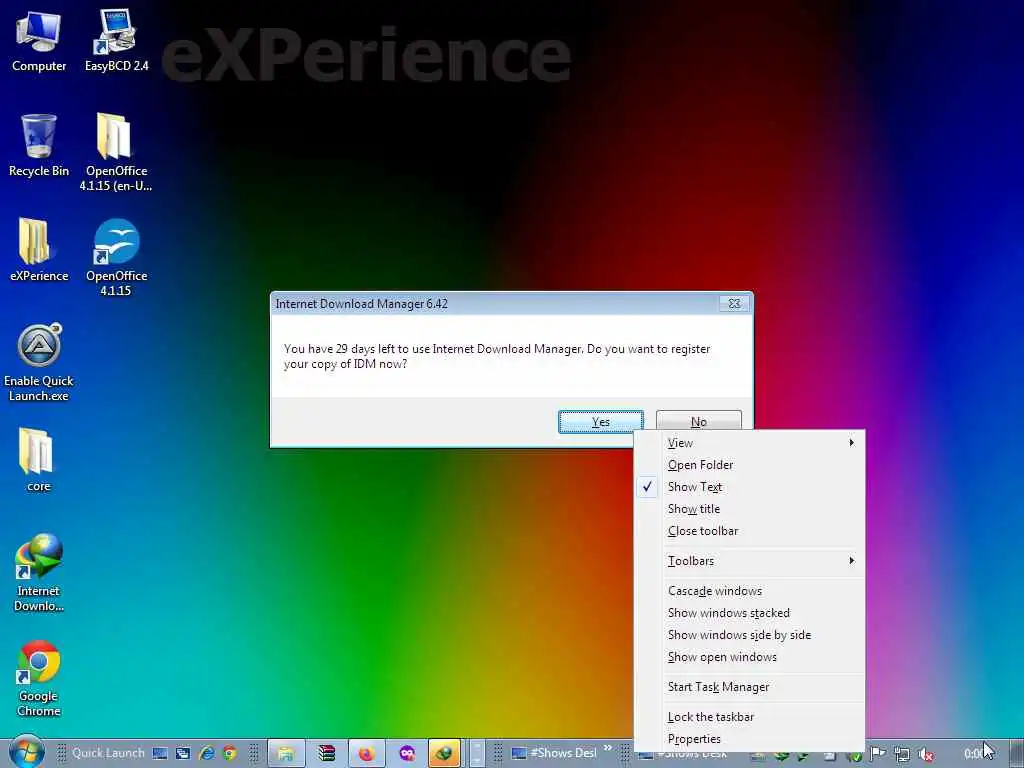Select the EasyBCD 2.4 shortcut
Image resolution: width=1024 pixels, height=768 pixels.
click(x=116, y=40)
